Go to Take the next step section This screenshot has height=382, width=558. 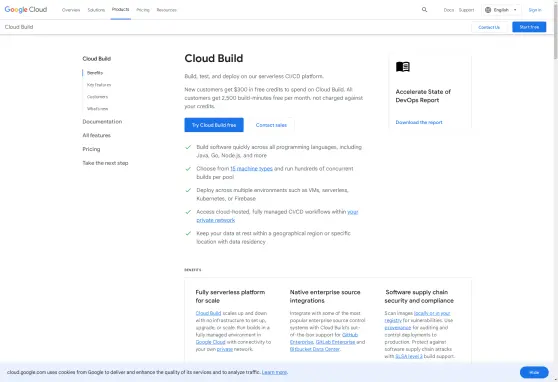pos(105,163)
